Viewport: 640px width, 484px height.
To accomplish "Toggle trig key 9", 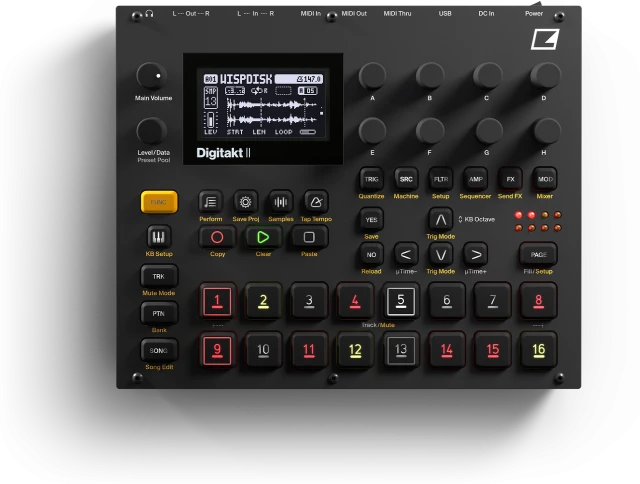I will 217,350.
